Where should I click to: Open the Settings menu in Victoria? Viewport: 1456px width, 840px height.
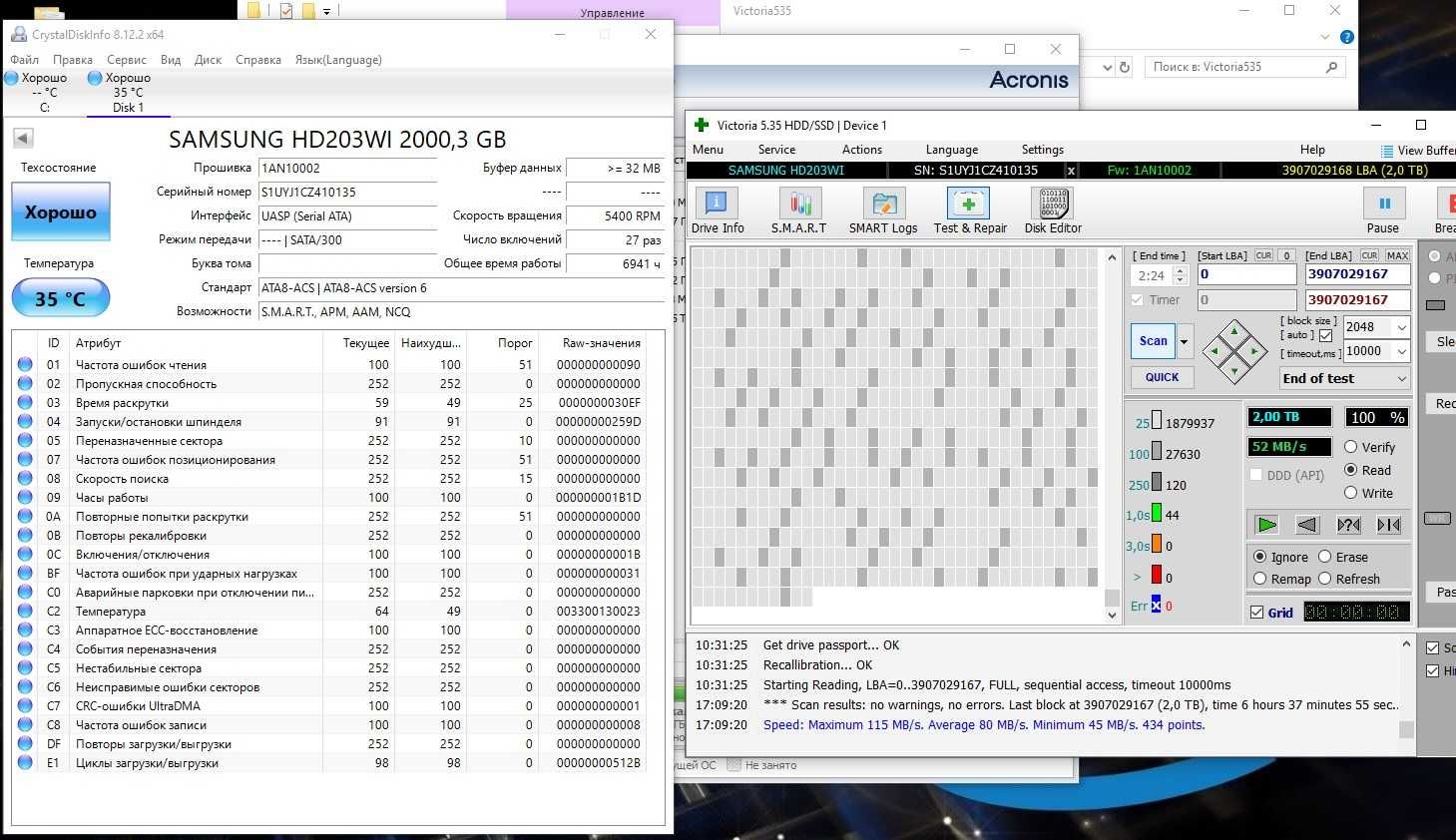pos(1042,150)
